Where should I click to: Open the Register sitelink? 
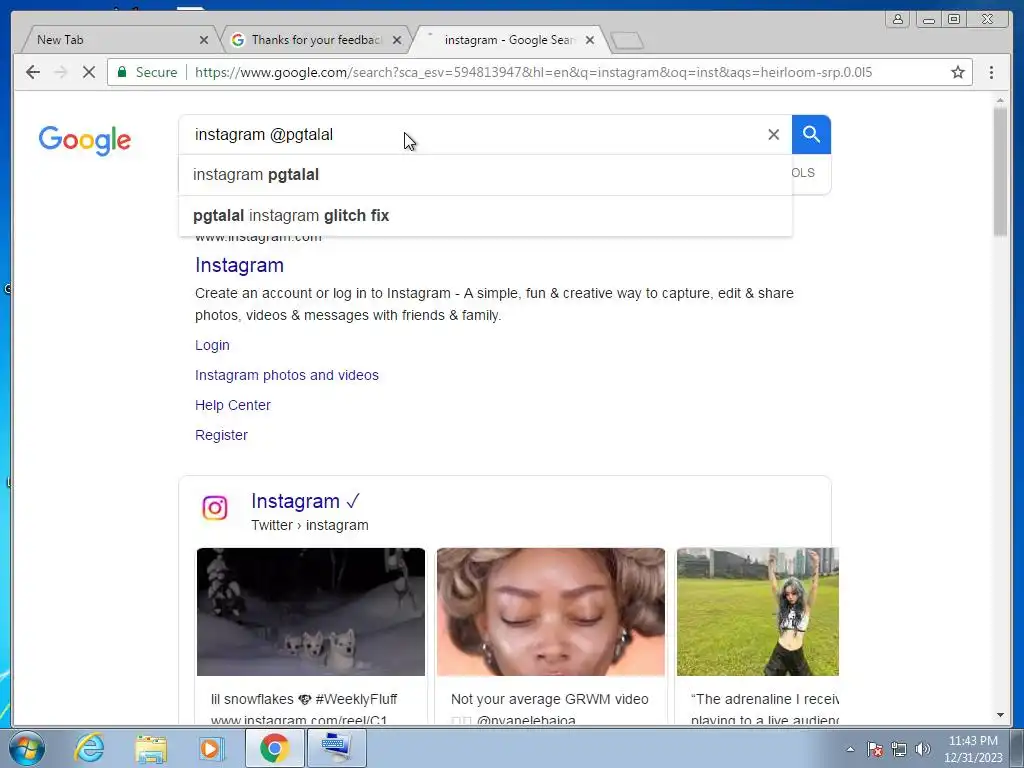(x=221, y=435)
